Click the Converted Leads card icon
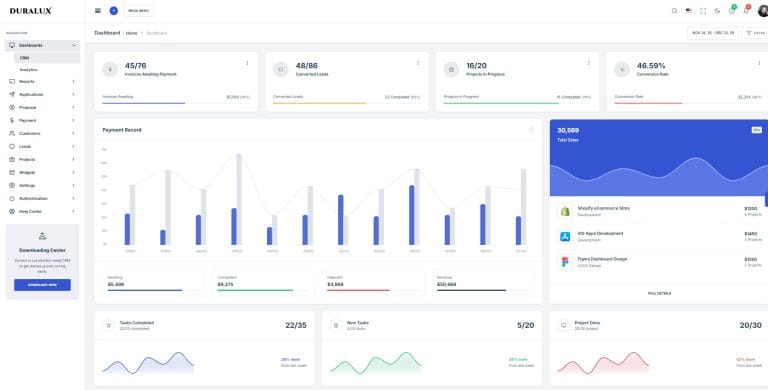This screenshot has height=390, width=768. (x=281, y=70)
